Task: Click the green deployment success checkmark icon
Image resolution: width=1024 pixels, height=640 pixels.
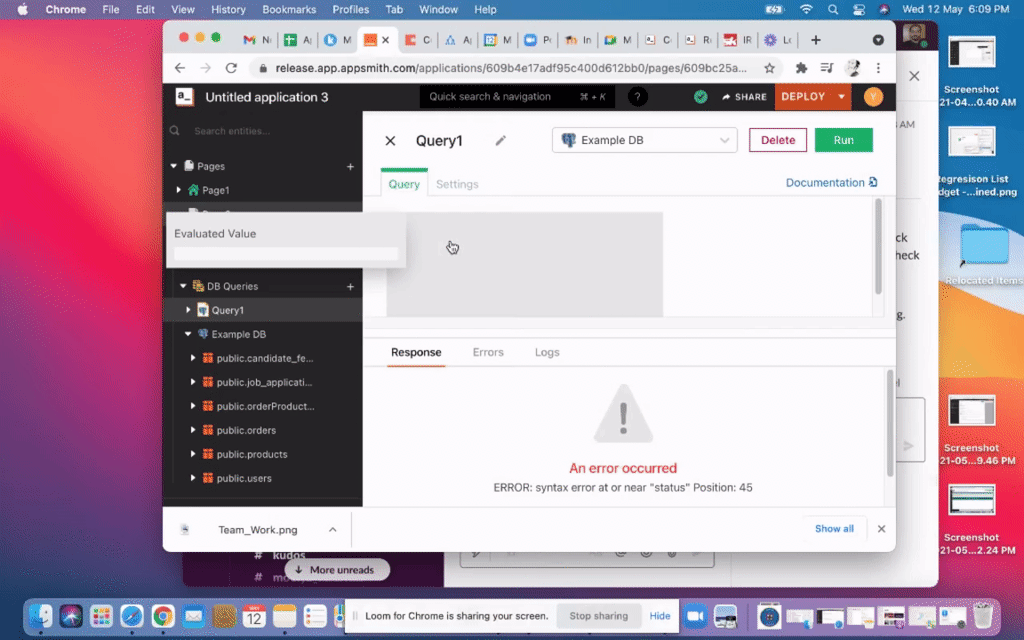Action: click(700, 96)
